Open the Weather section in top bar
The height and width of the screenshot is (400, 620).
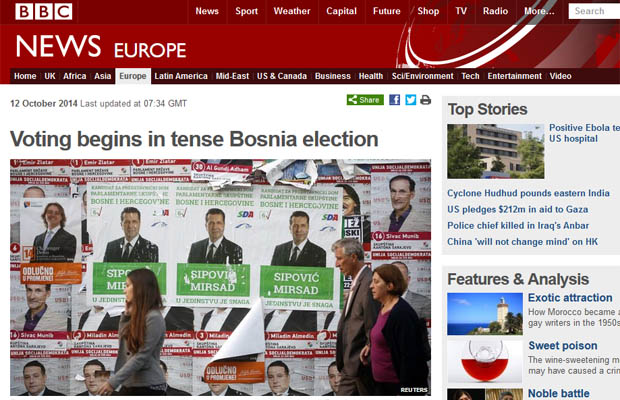click(292, 11)
